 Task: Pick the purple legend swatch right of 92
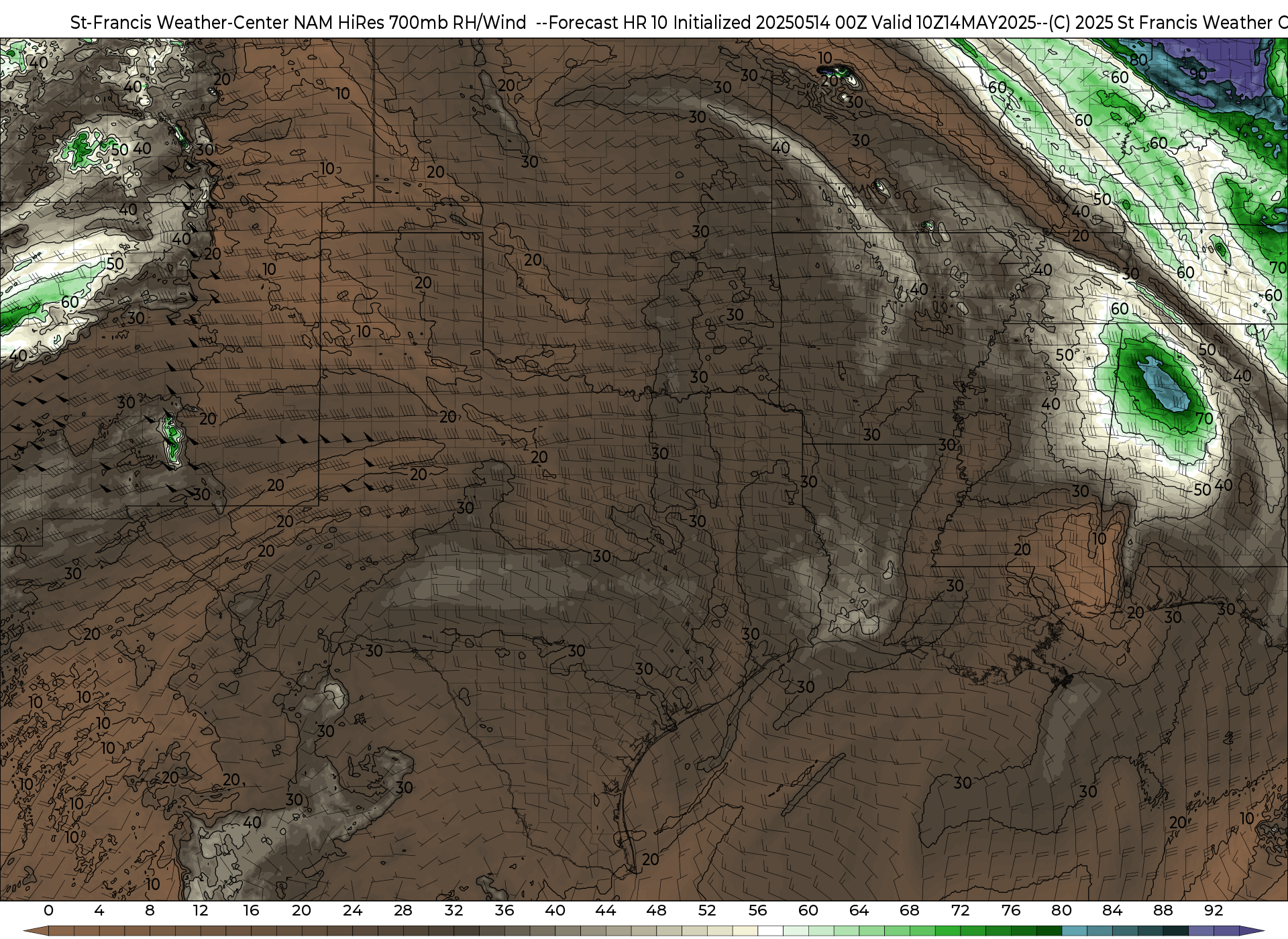1226,931
